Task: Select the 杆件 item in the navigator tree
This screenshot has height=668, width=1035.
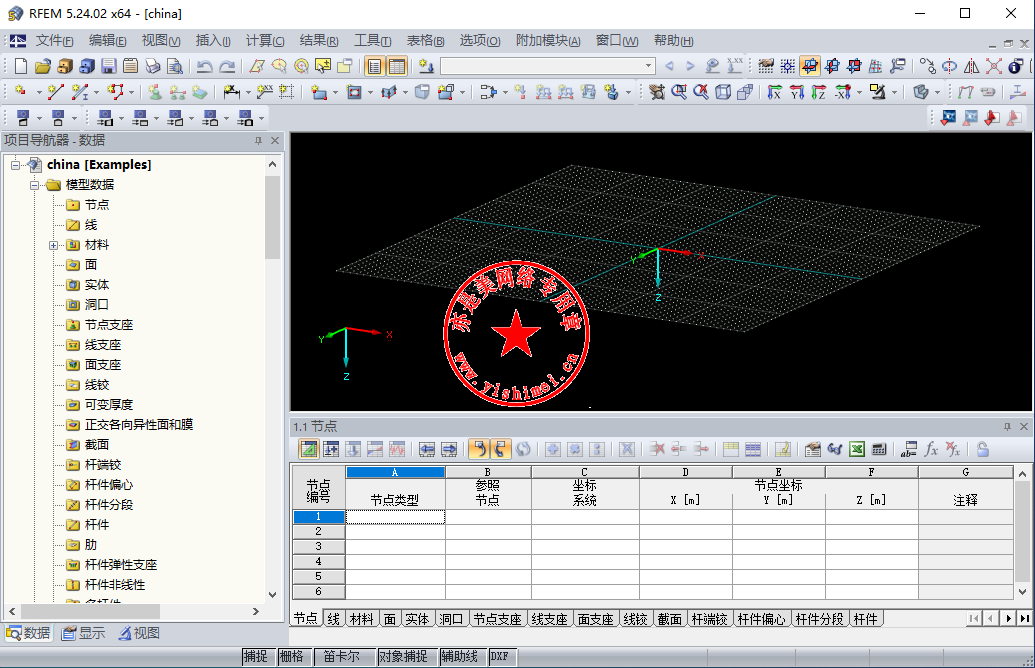Action: 97,525
